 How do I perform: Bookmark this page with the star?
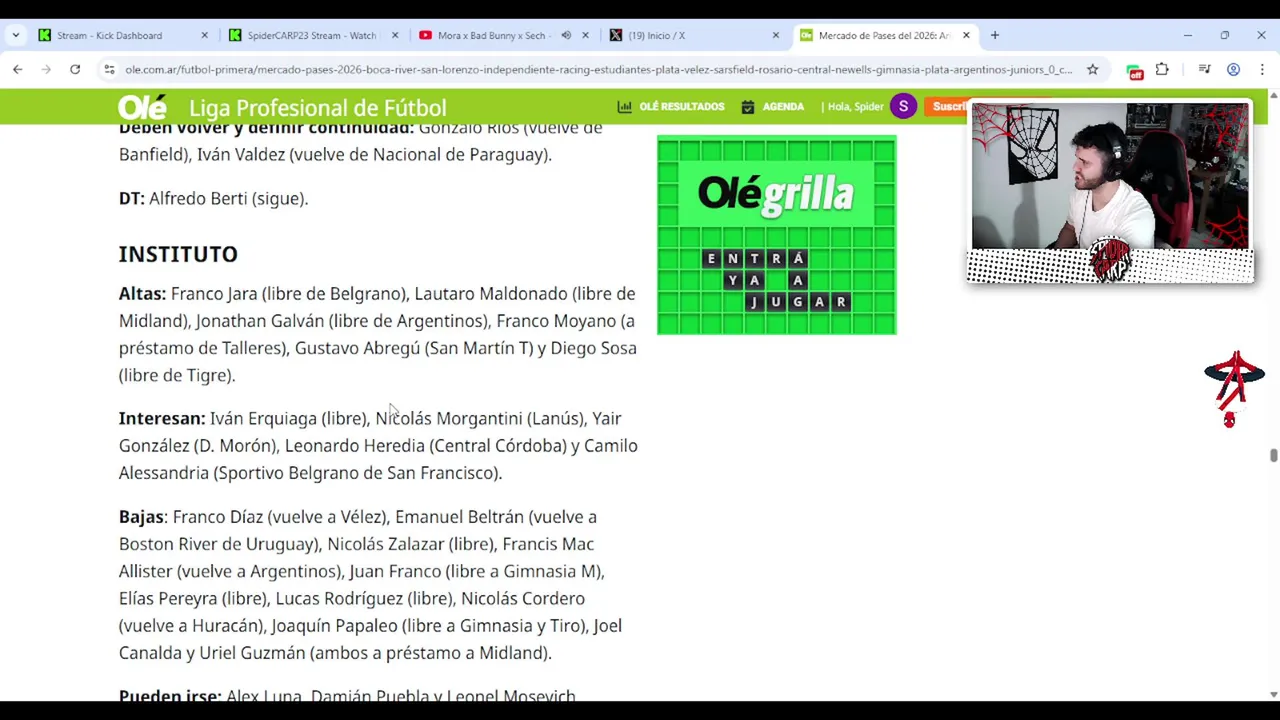(x=1092, y=70)
